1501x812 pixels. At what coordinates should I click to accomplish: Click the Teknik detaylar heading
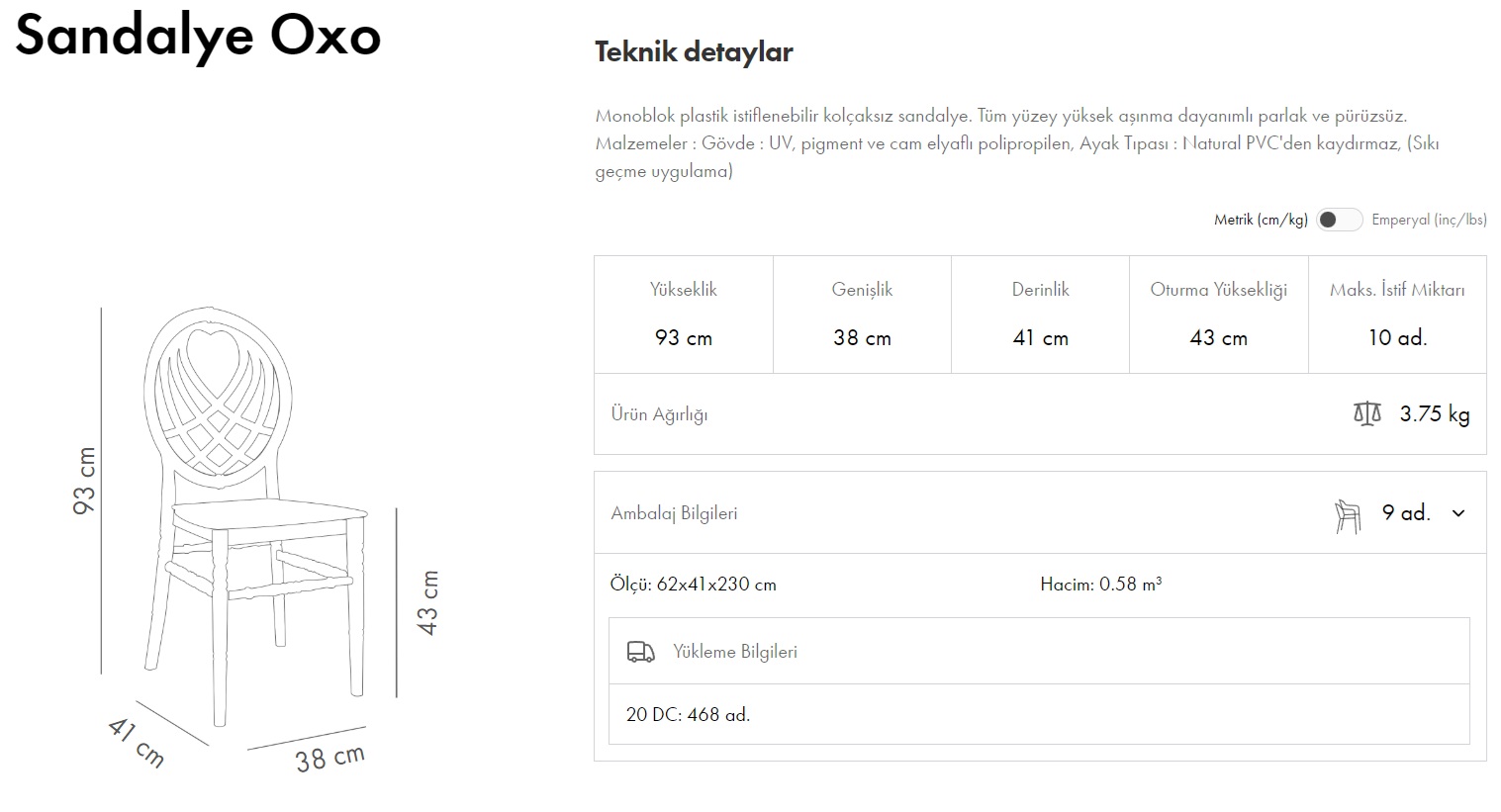pyautogui.click(x=694, y=51)
